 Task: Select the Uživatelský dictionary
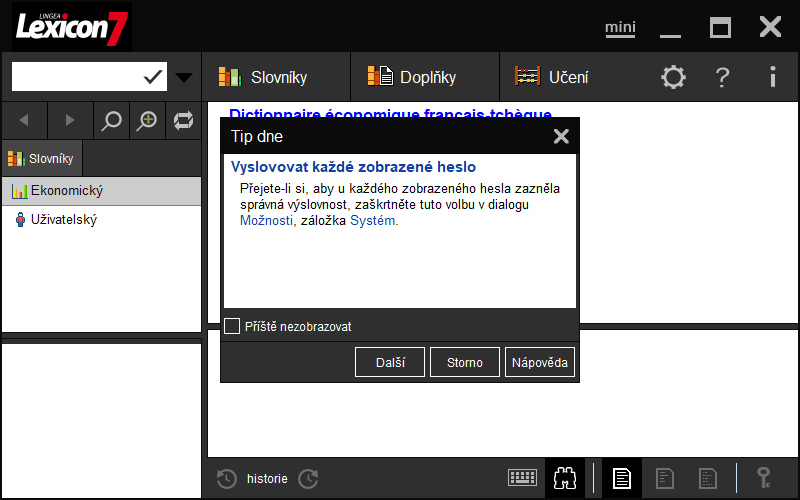[102, 220]
